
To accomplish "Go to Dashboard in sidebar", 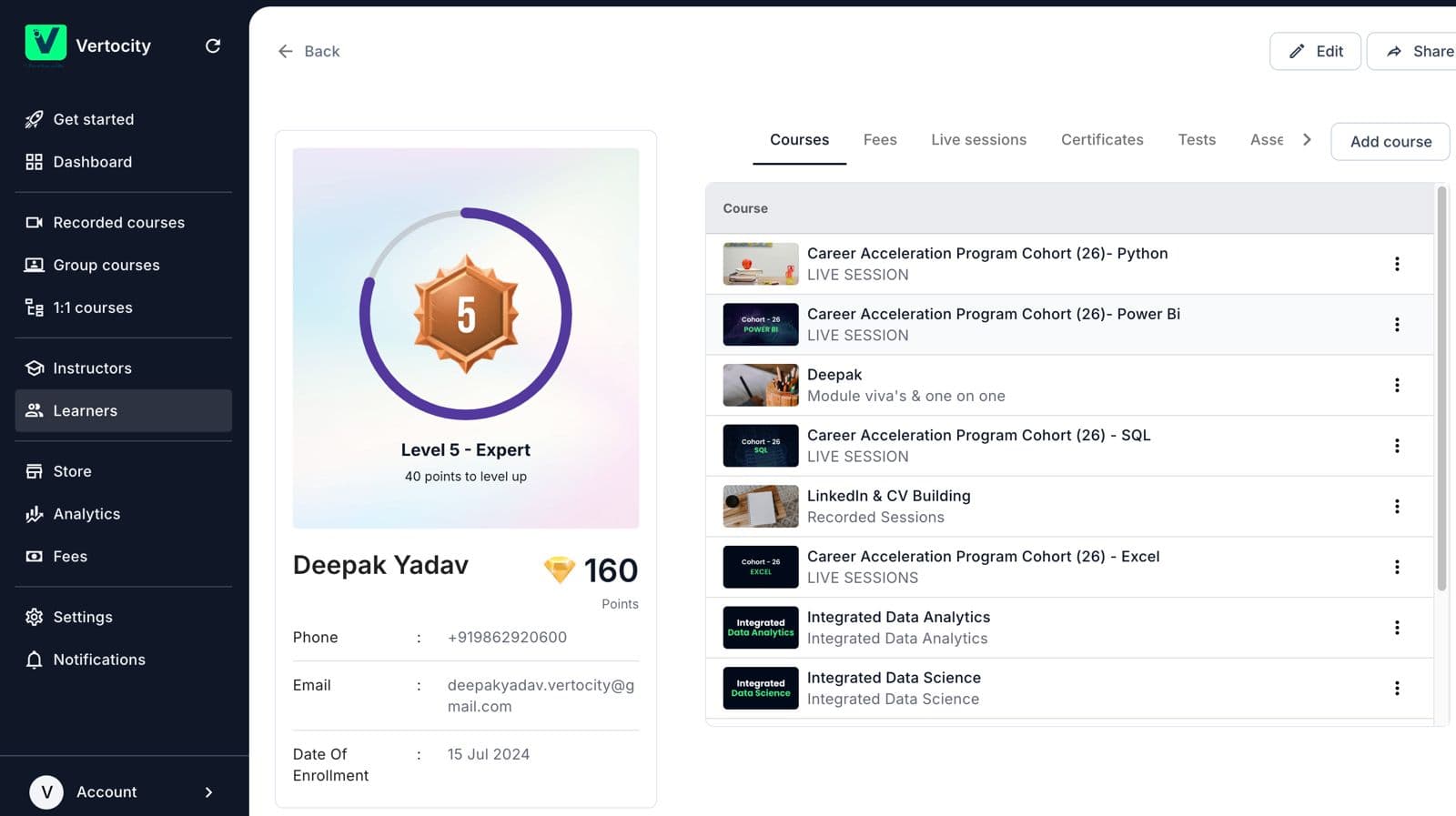I will click(124, 162).
